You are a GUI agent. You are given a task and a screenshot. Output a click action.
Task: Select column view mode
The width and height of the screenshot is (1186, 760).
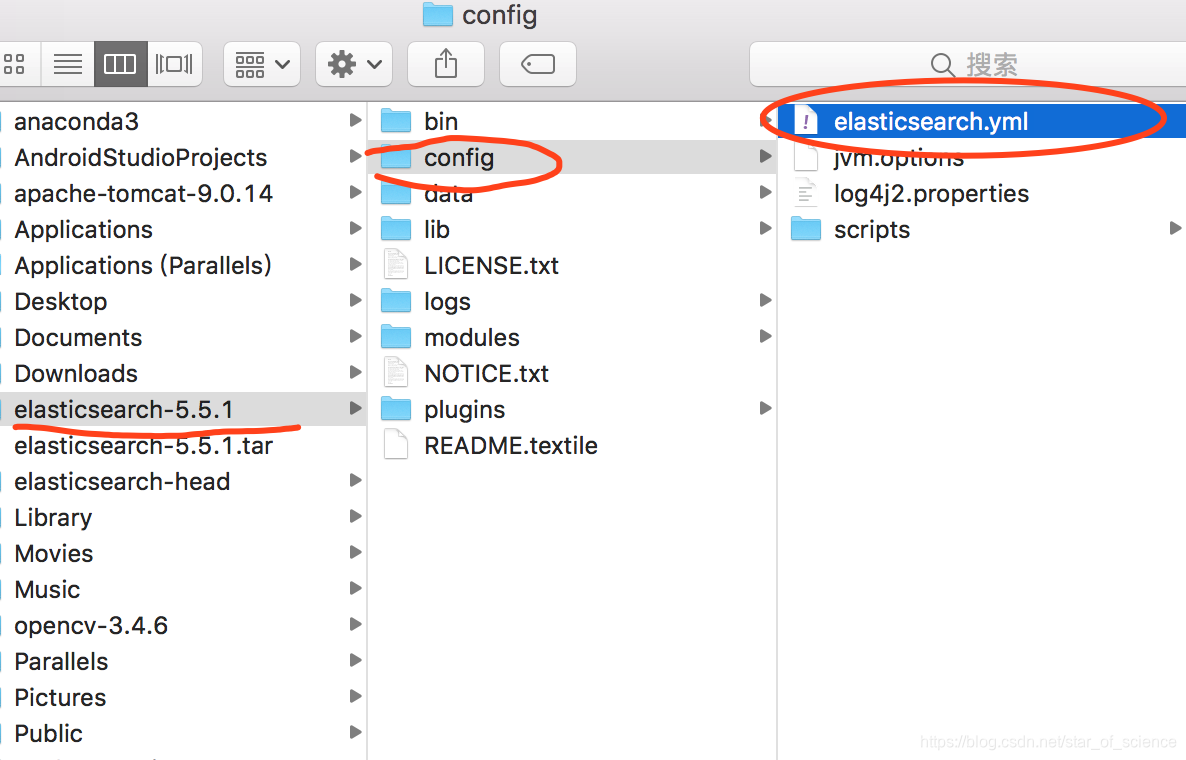(120, 64)
